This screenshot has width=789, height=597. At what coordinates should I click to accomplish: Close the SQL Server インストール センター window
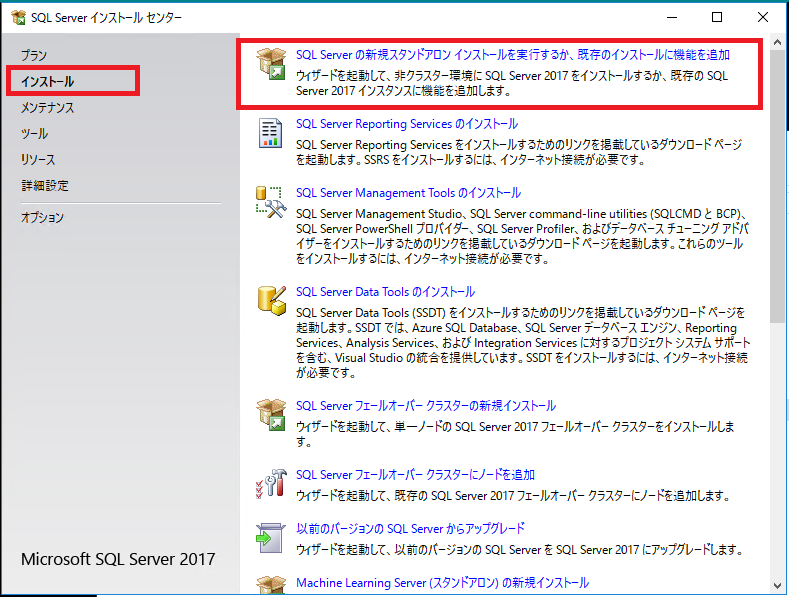click(x=763, y=17)
